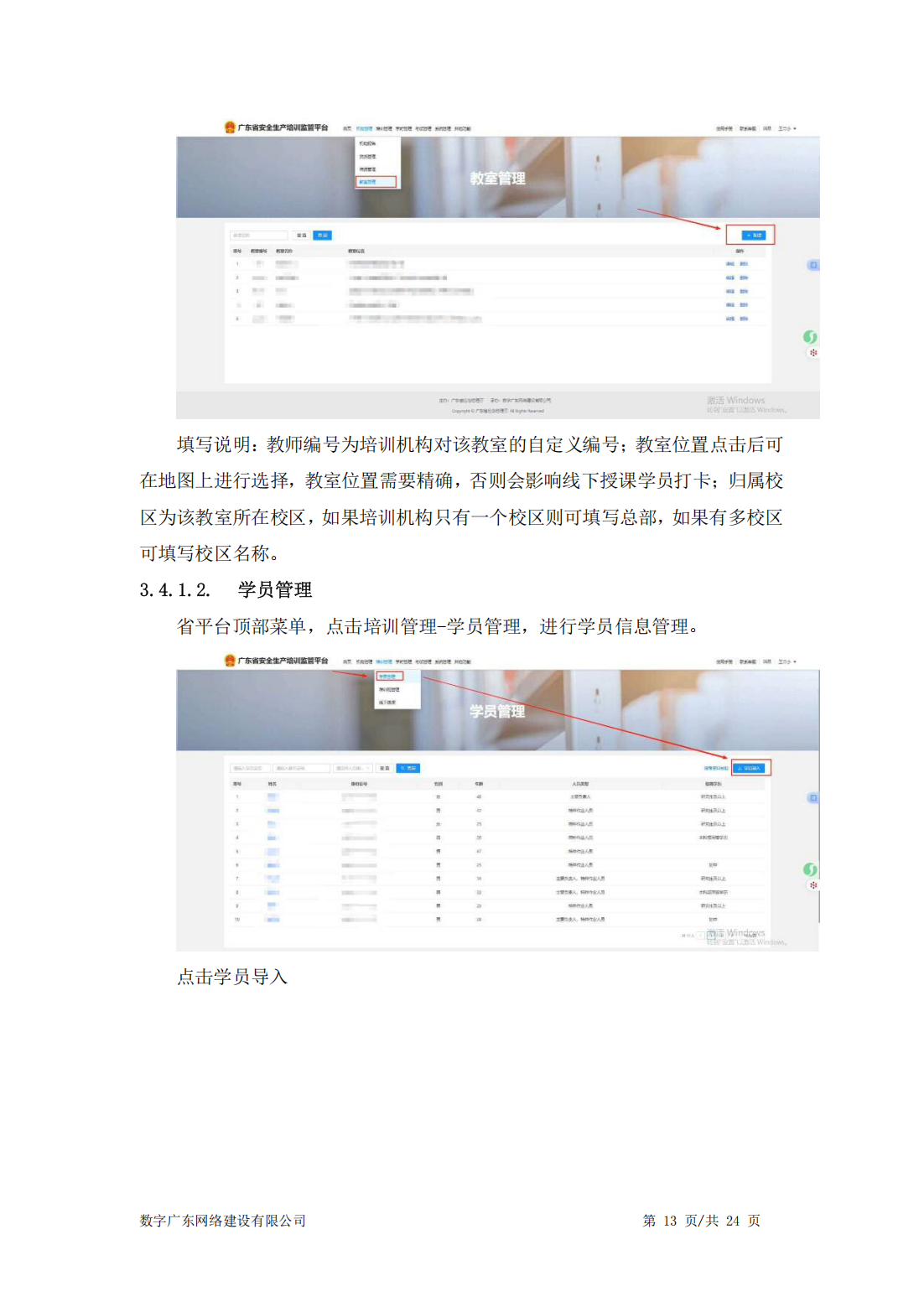Open 培训管理 menu in student screenshot navbar
924x1307 pixels.
click(384, 661)
